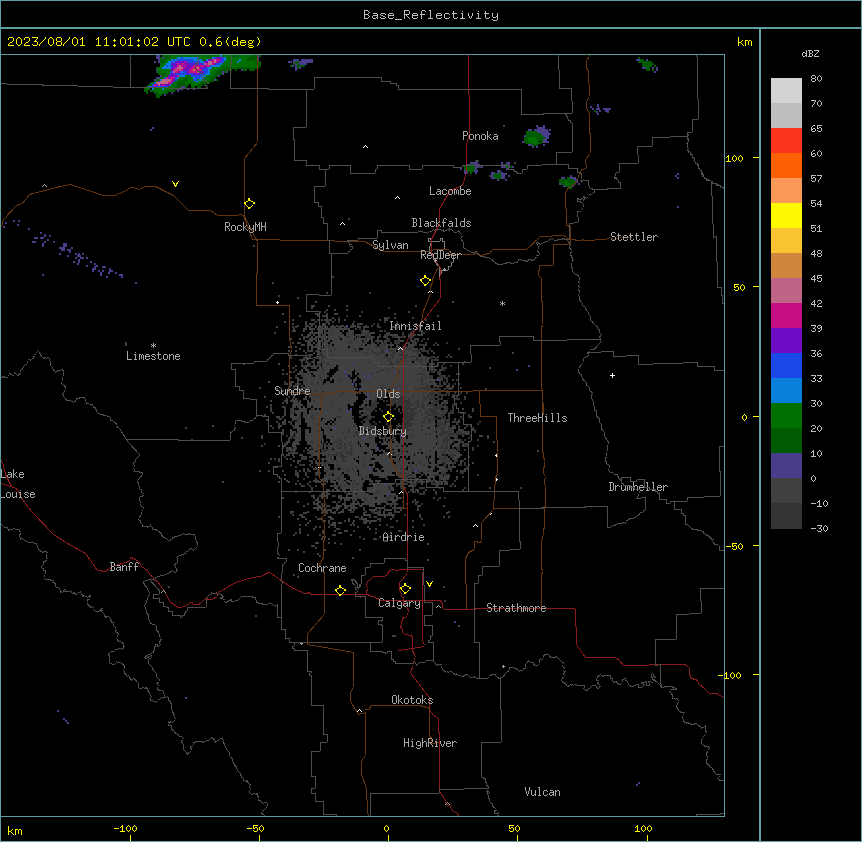Select the yellow diamond between Olds and Didsbury
The image size is (862, 842).
(389, 417)
